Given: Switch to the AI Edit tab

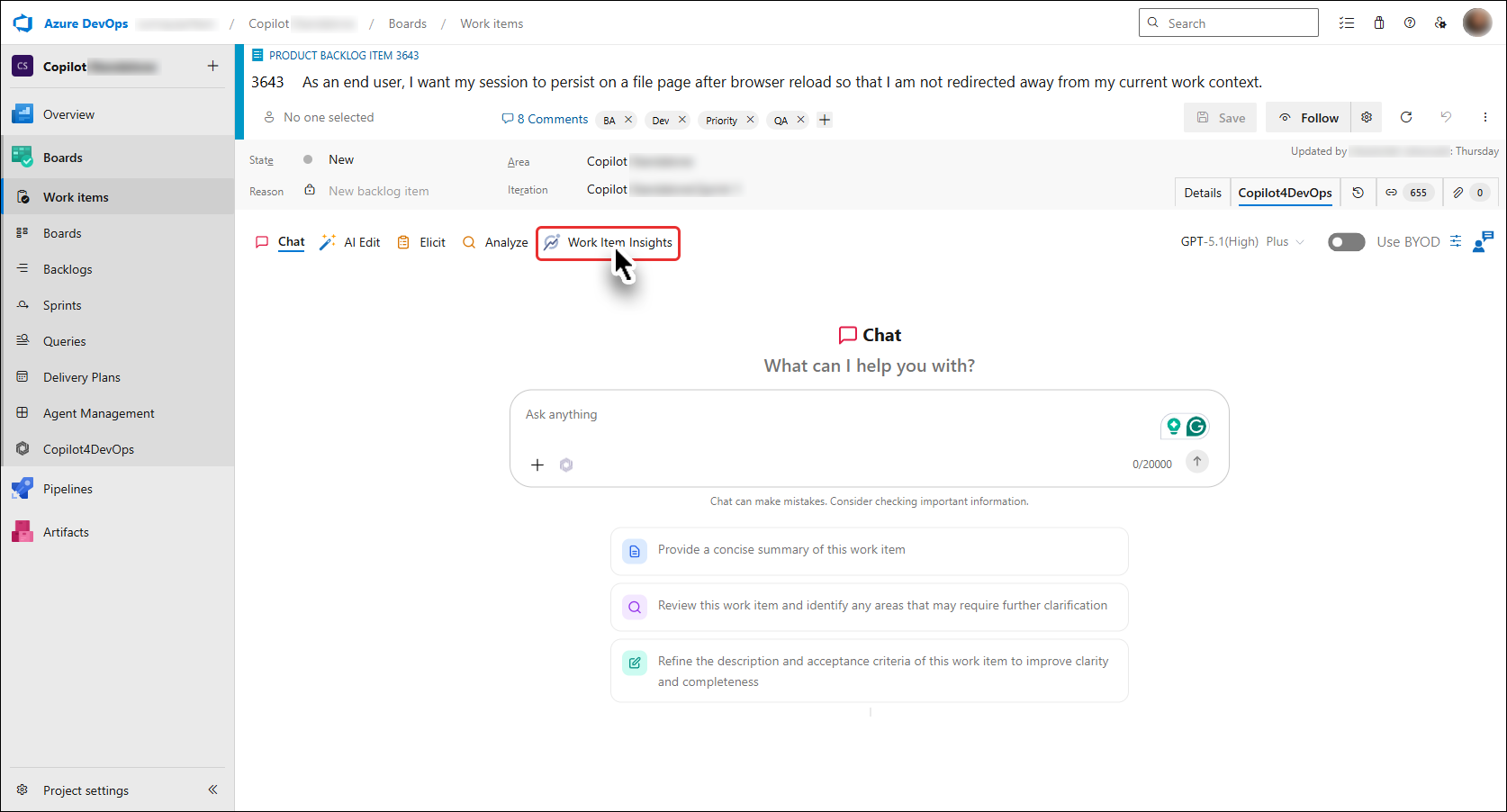Looking at the screenshot, I should [x=350, y=242].
